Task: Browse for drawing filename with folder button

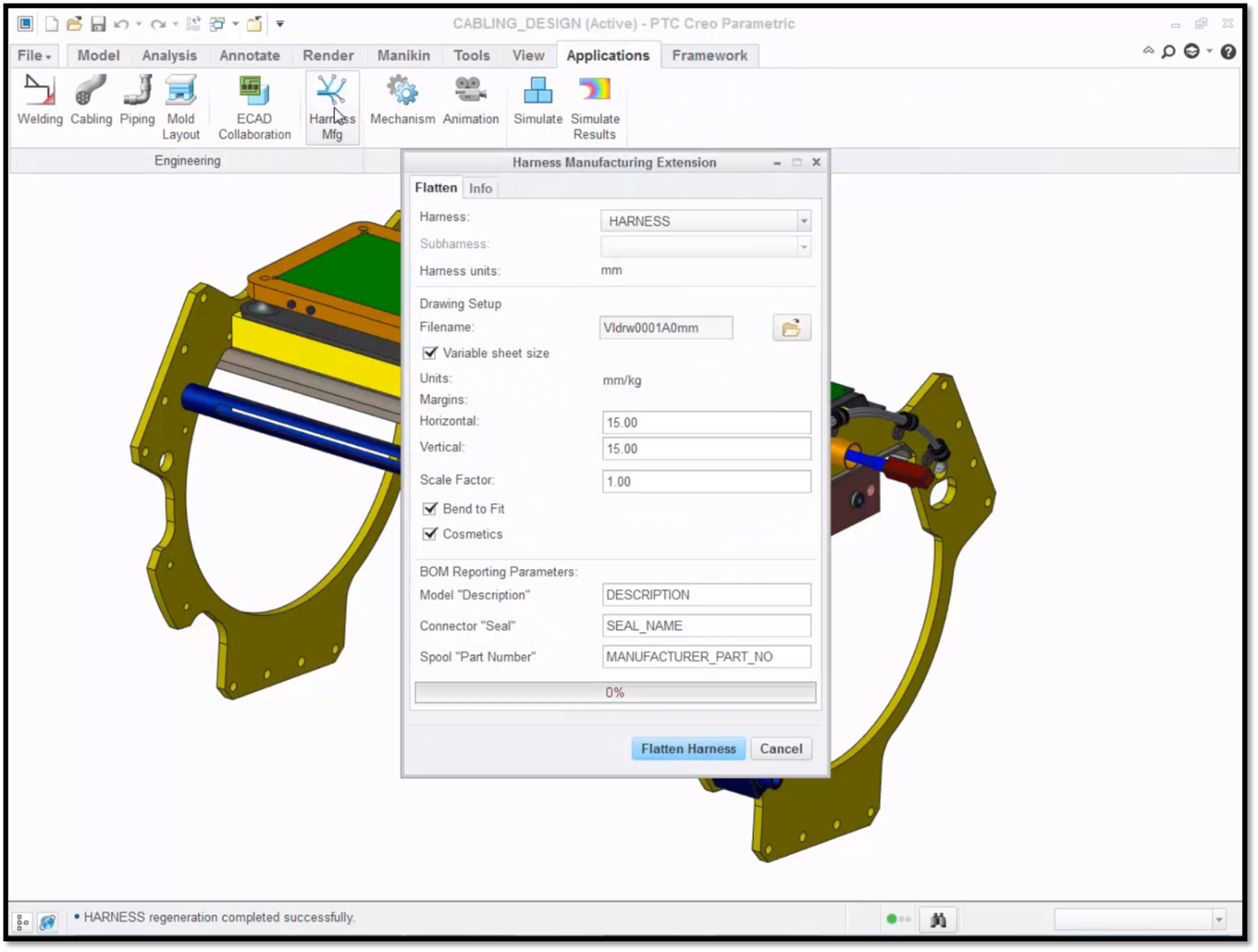Action: tap(792, 328)
